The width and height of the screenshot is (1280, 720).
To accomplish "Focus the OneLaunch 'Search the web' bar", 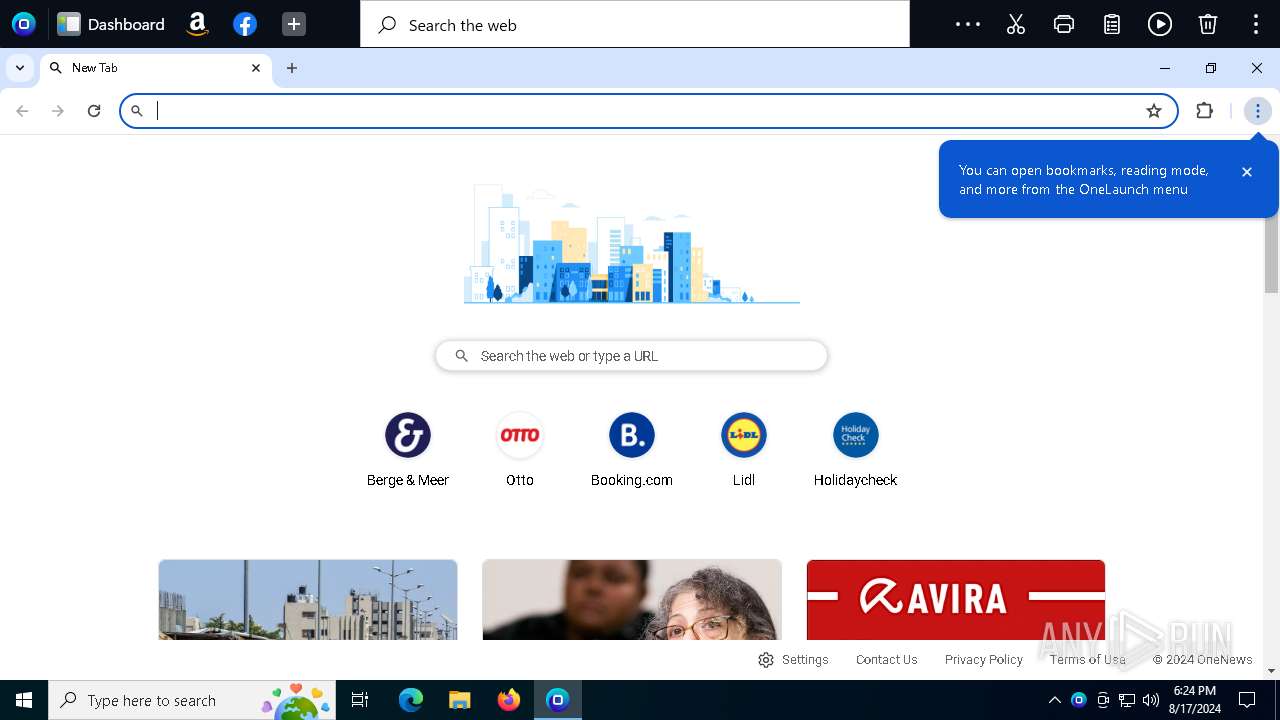I will (x=635, y=25).
